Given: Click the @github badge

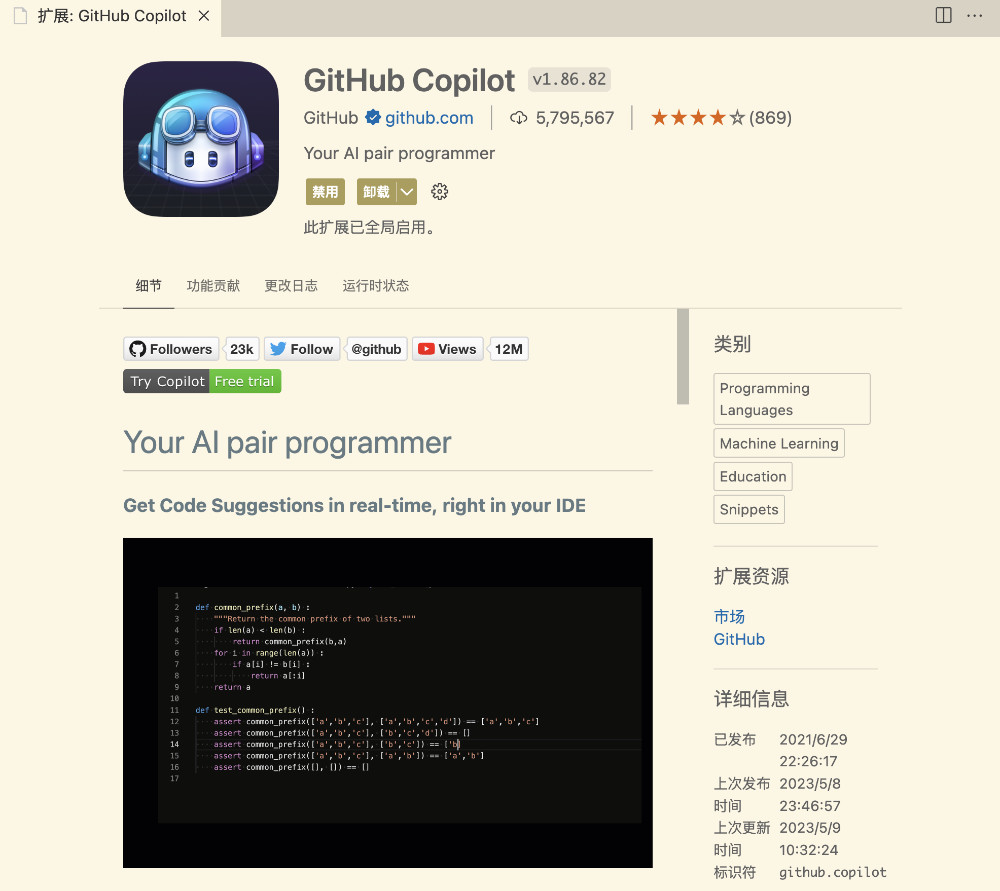Looking at the screenshot, I should (376, 349).
